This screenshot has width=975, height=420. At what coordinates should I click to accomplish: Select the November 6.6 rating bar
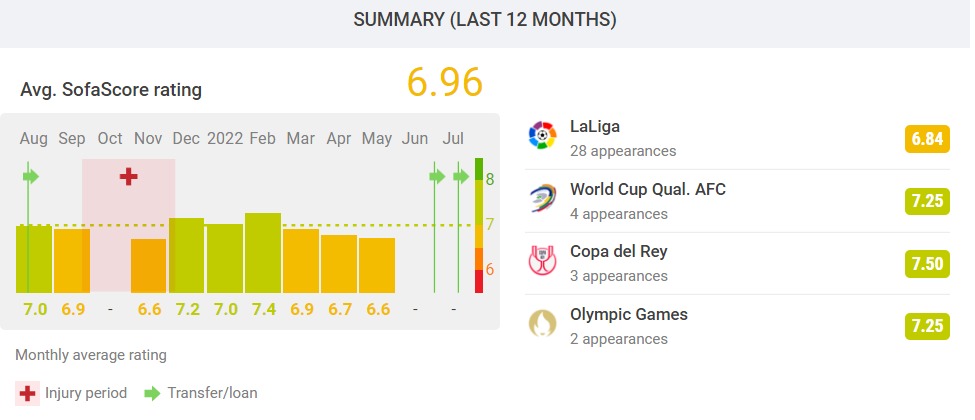(x=149, y=266)
